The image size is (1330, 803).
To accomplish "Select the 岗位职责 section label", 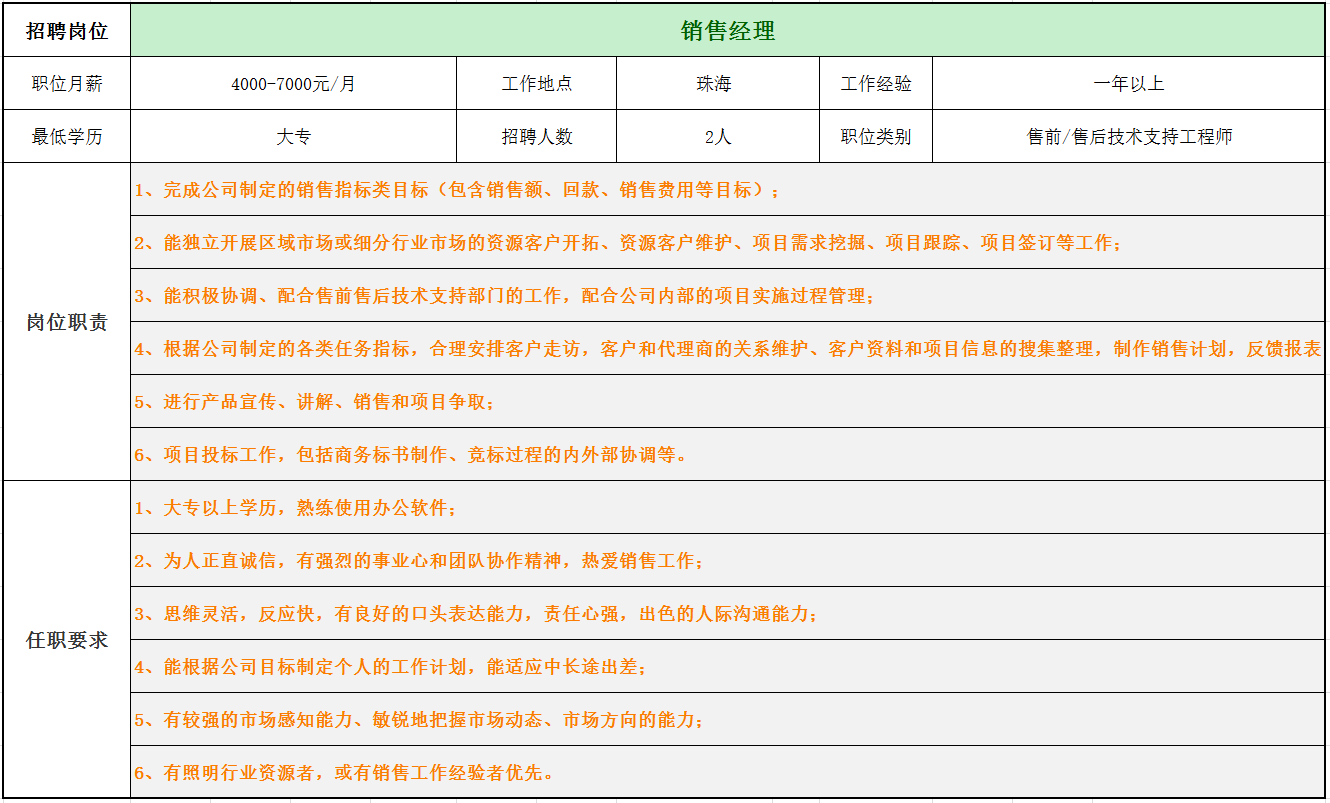I will (x=67, y=322).
